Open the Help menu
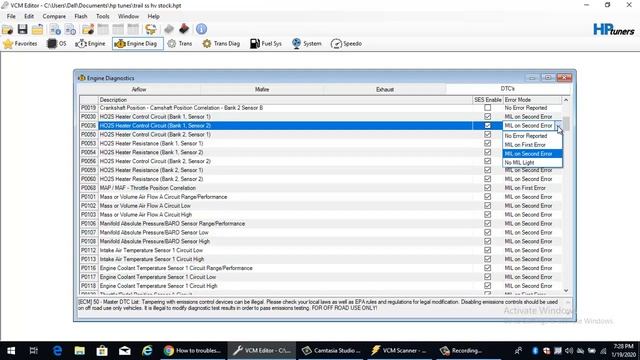Screen dimensions: 640x360 (x=153, y=16)
